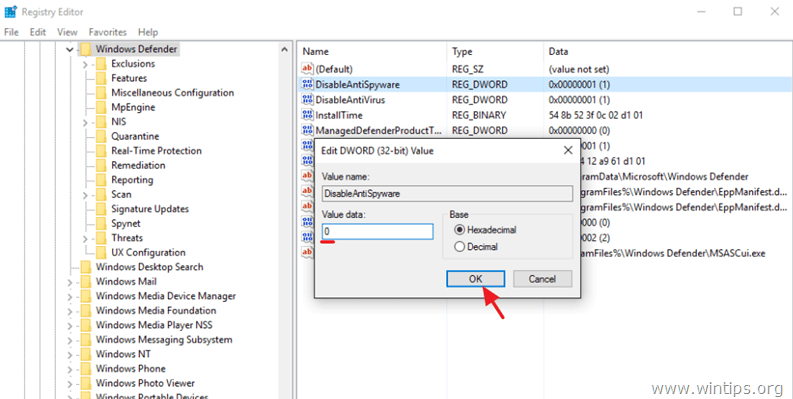Collapse the Windows Defender tree node

pos(70,50)
